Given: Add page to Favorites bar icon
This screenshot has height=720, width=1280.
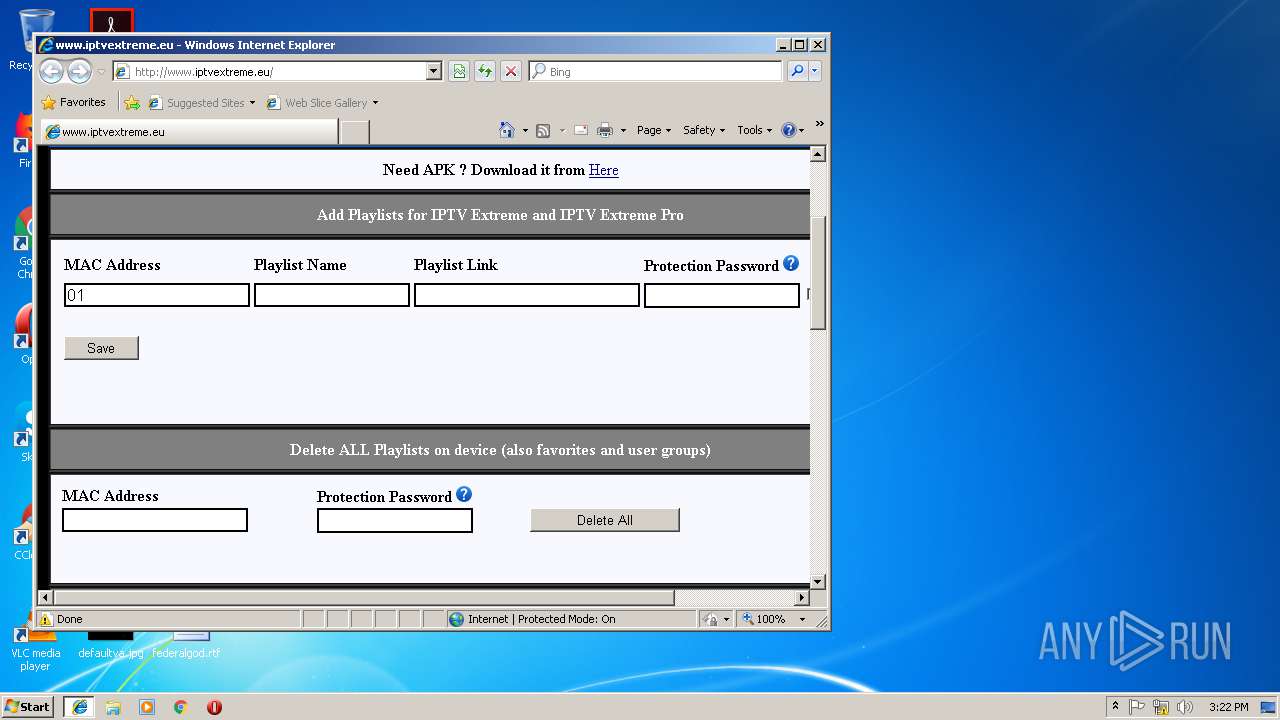Looking at the screenshot, I should pos(131,102).
